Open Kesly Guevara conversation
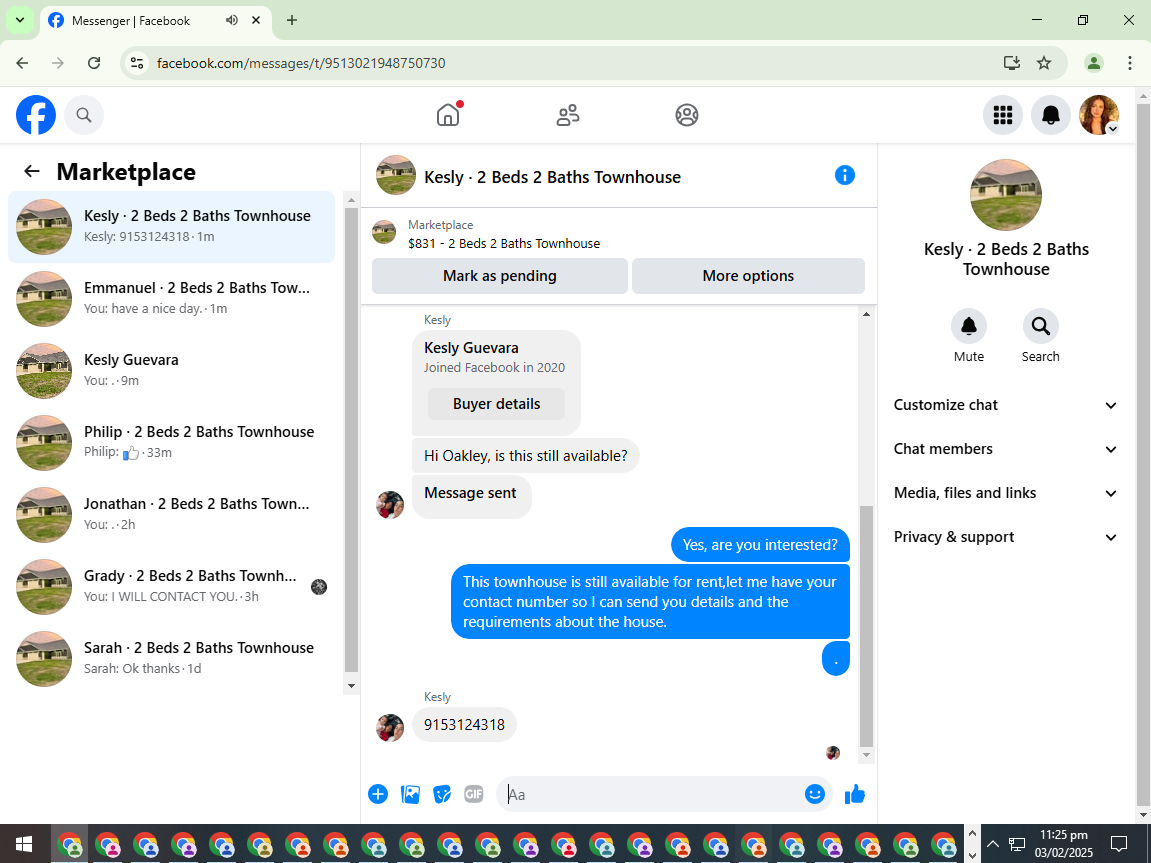Image resolution: width=1151 pixels, height=863 pixels. click(171, 371)
